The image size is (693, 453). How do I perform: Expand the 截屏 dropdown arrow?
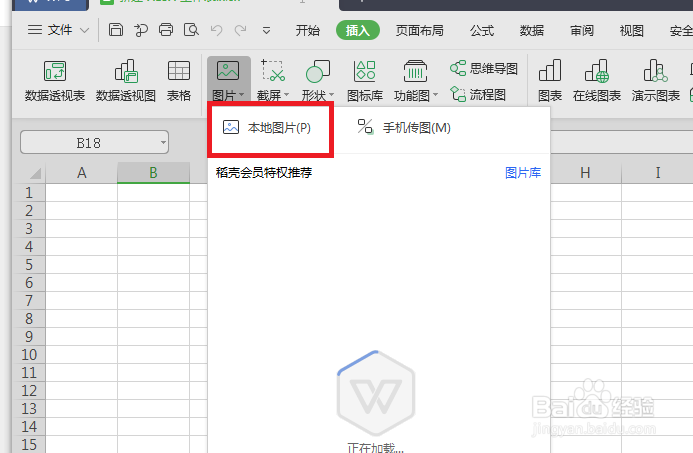click(286, 95)
